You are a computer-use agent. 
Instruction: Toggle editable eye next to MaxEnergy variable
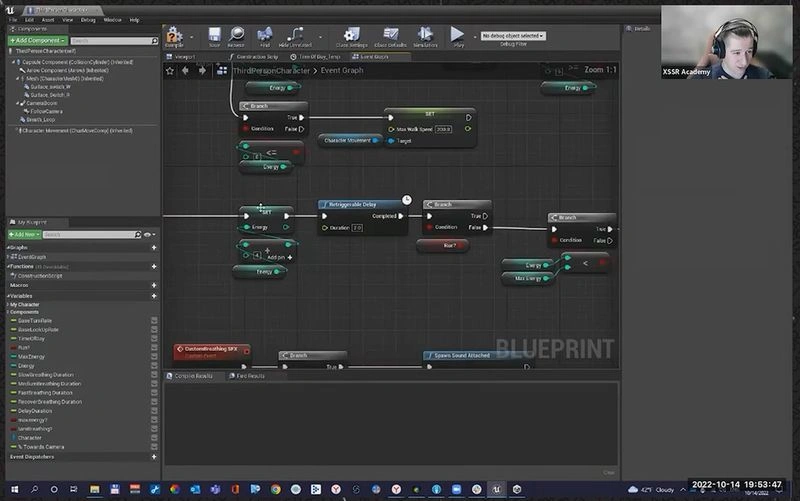(x=154, y=357)
